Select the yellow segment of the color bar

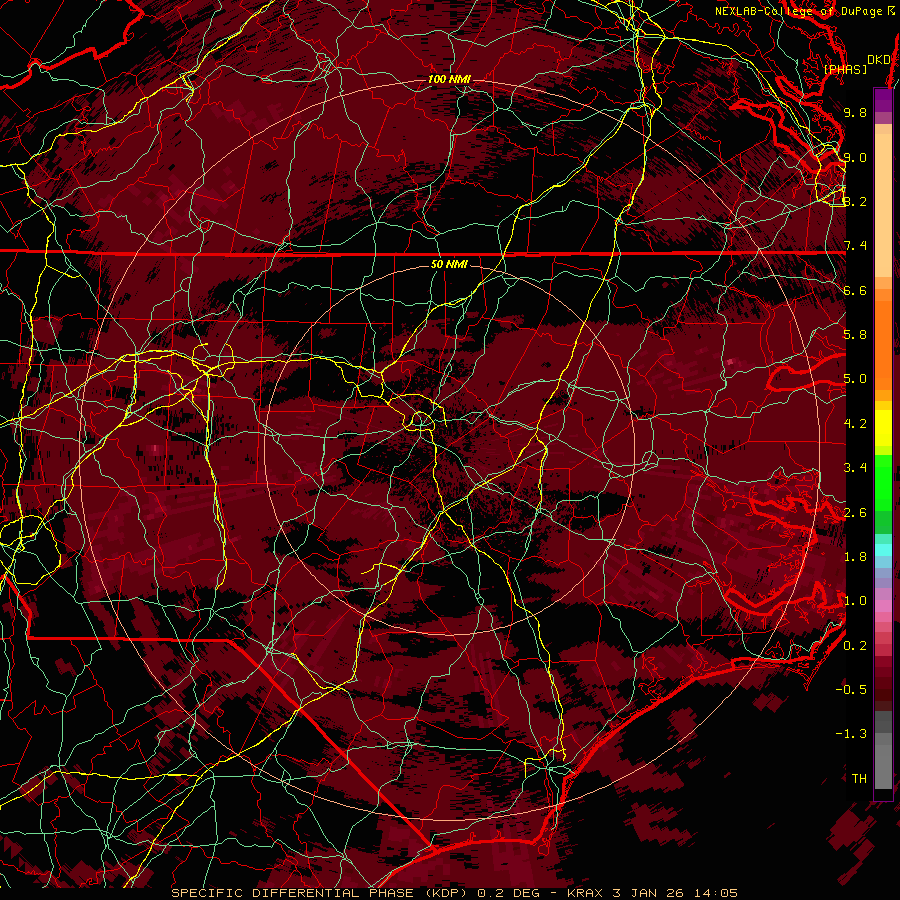883,428
